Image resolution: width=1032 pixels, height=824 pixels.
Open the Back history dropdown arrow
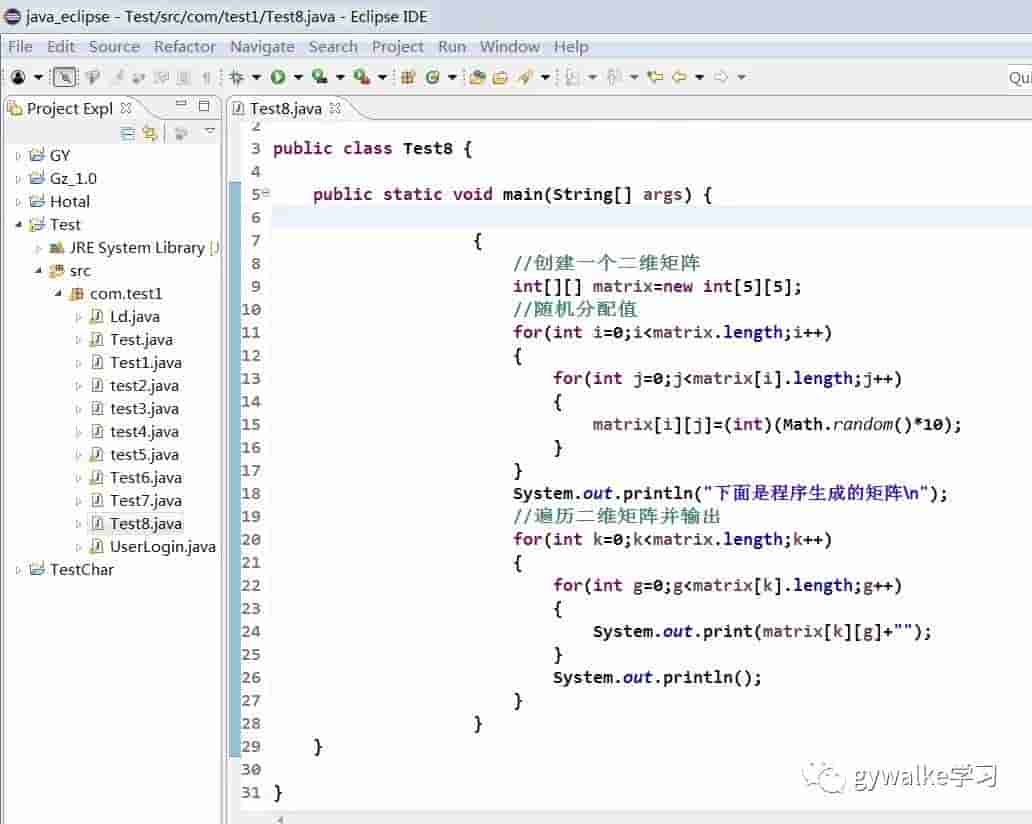pos(700,77)
